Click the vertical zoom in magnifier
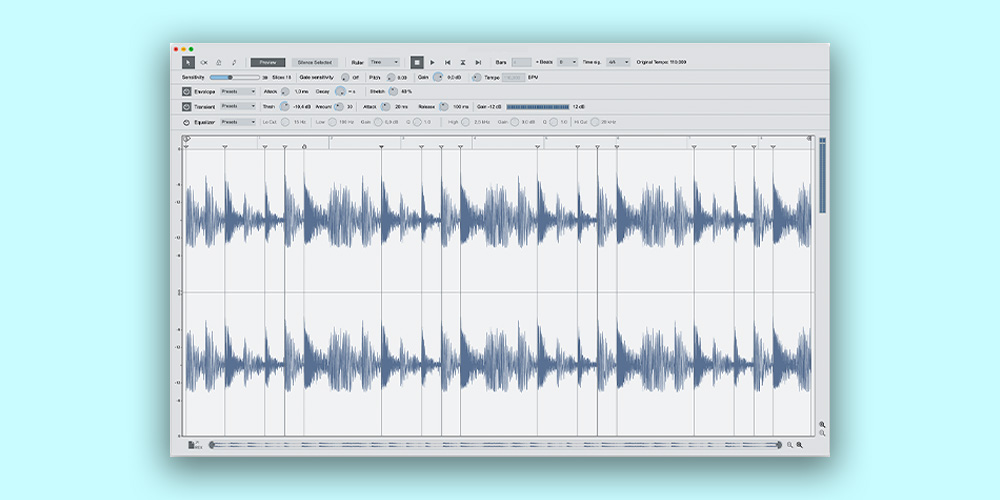 pyautogui.click(x=822, y=424)
